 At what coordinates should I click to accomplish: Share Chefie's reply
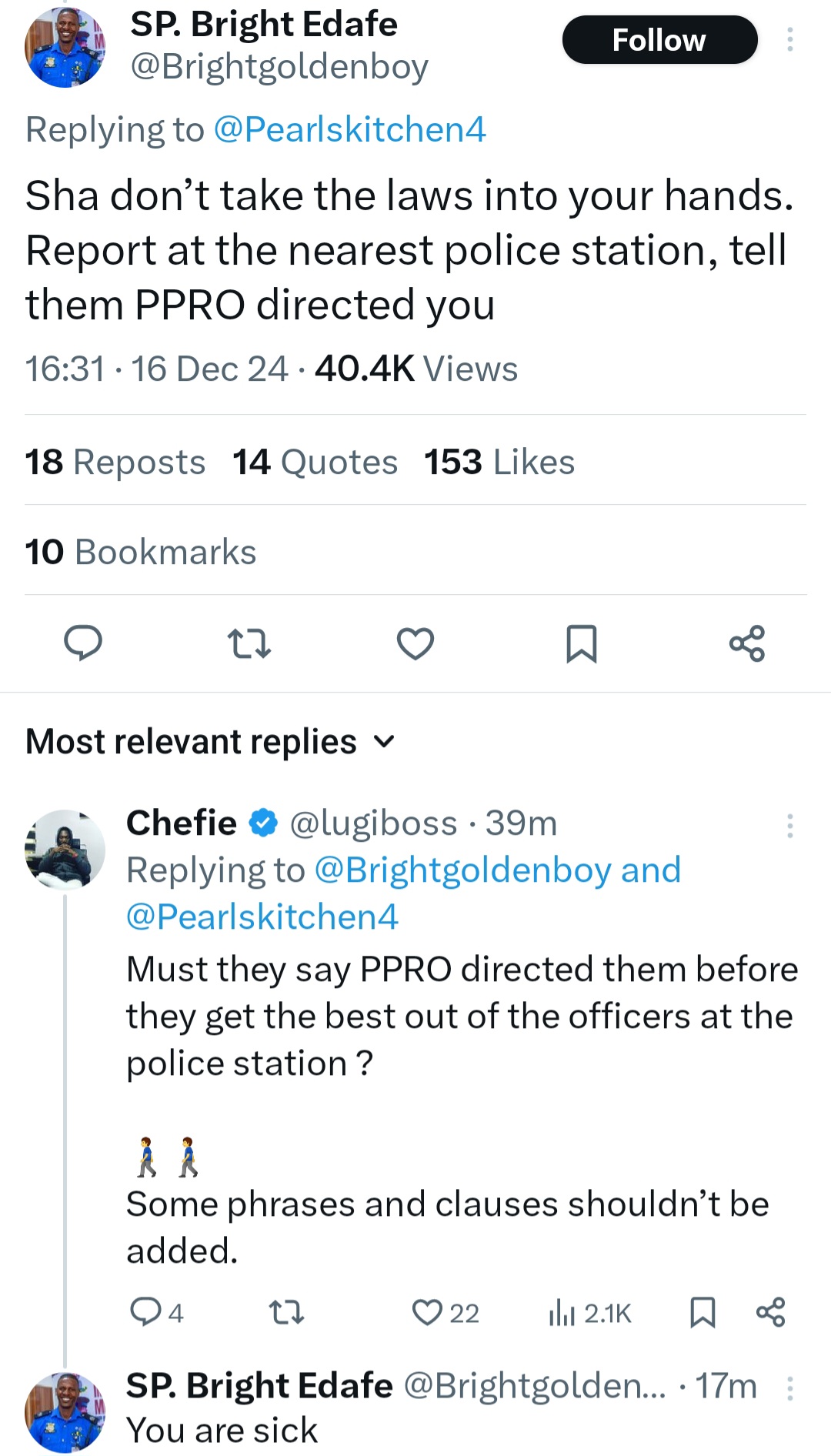pyautogui.click(x=770, y=1312)
